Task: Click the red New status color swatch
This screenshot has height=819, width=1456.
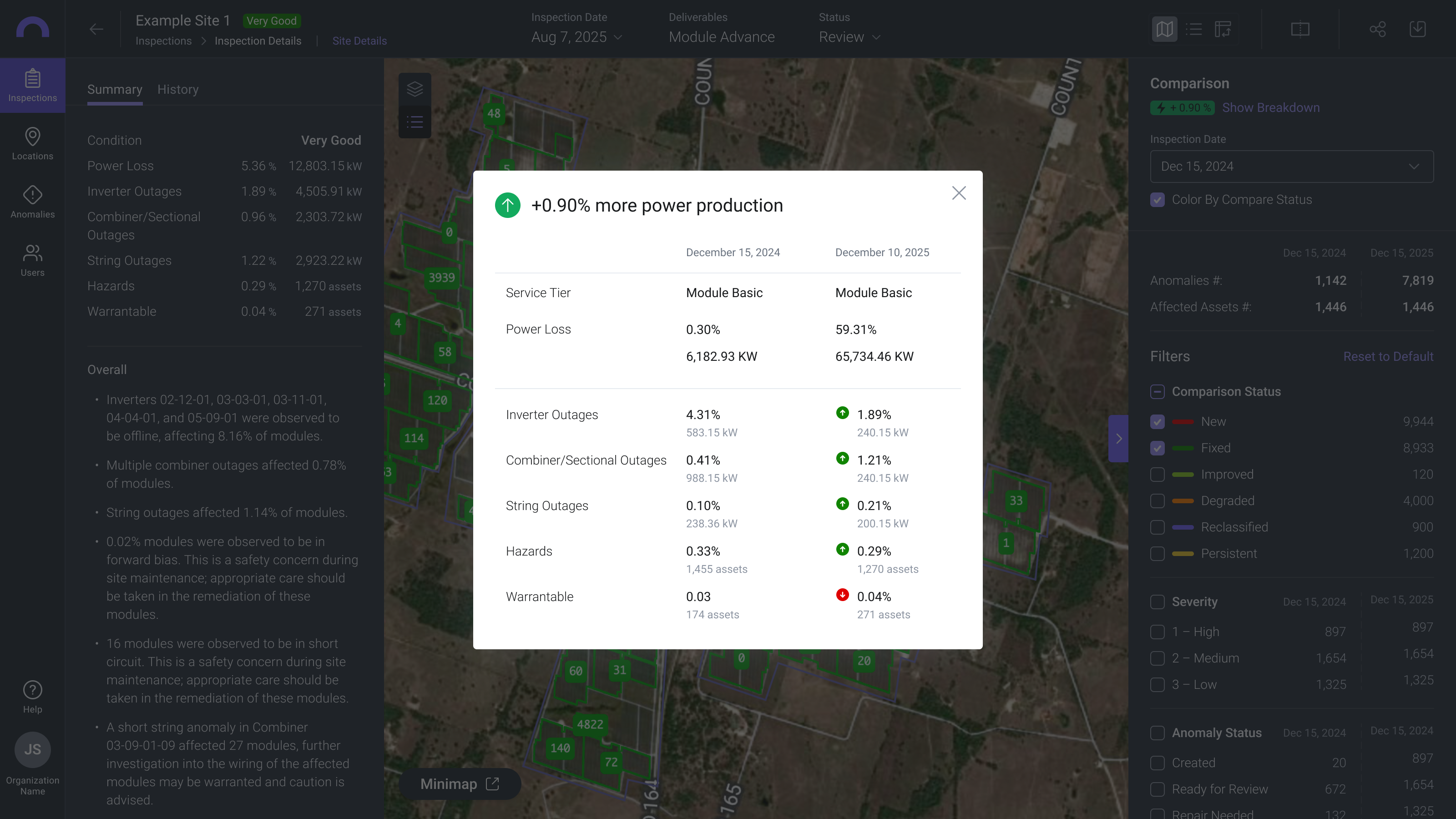Action: pos(1183,422)
